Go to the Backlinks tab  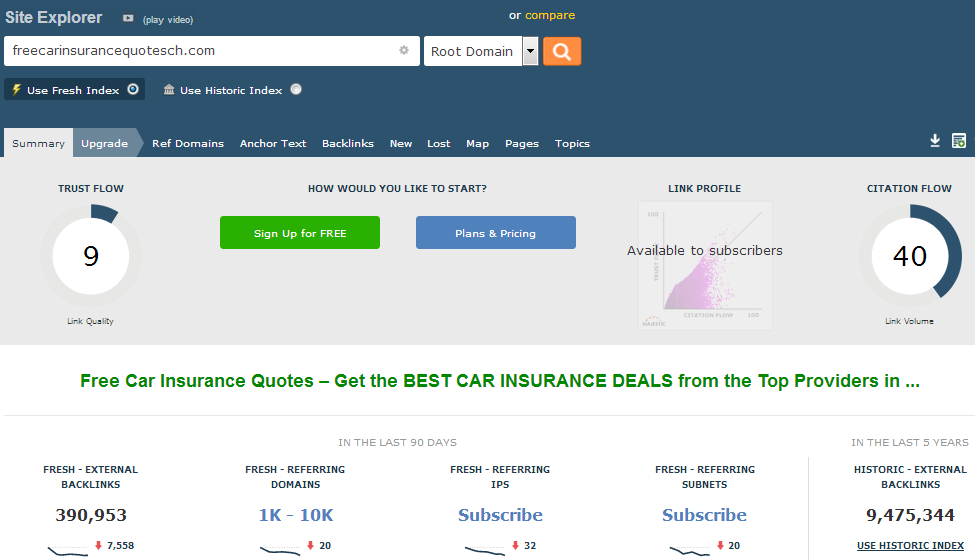(x=348, y=144)
